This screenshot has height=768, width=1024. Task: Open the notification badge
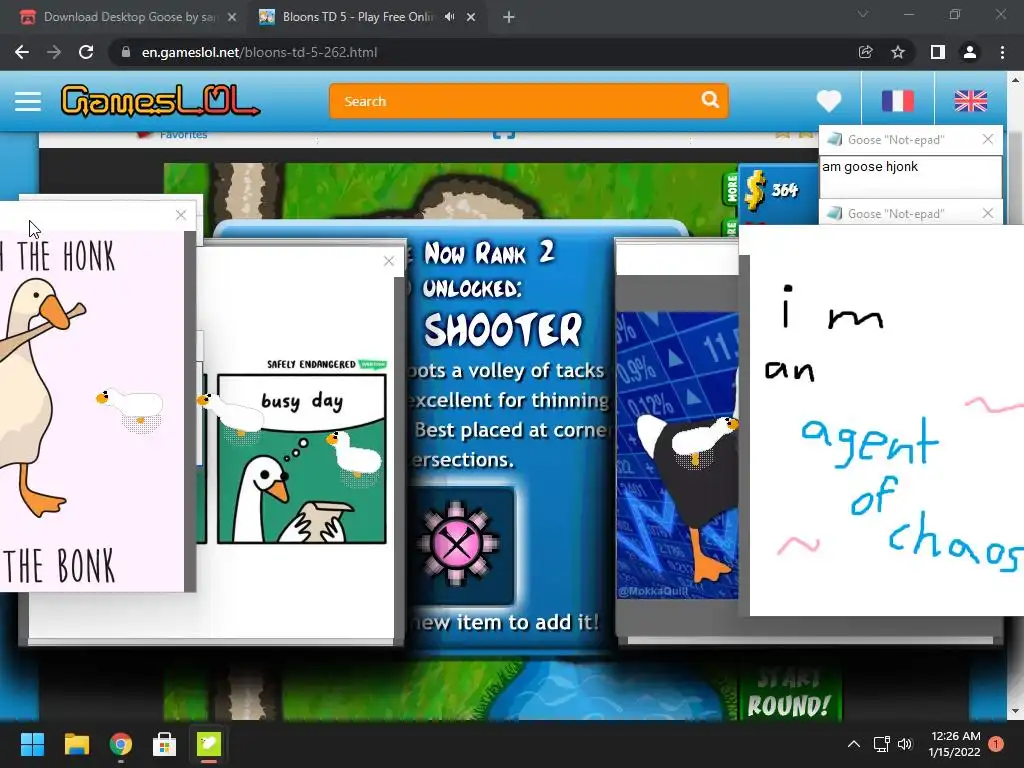pos(996,744)
